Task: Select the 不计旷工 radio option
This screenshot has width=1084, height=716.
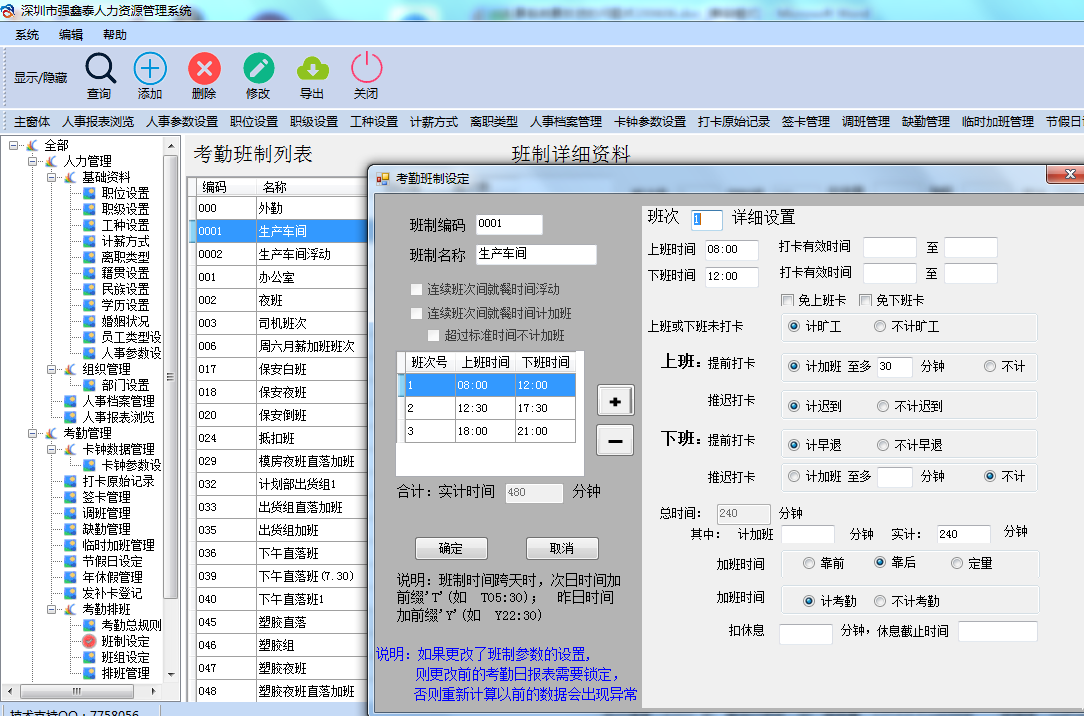Action: (880, 326)
